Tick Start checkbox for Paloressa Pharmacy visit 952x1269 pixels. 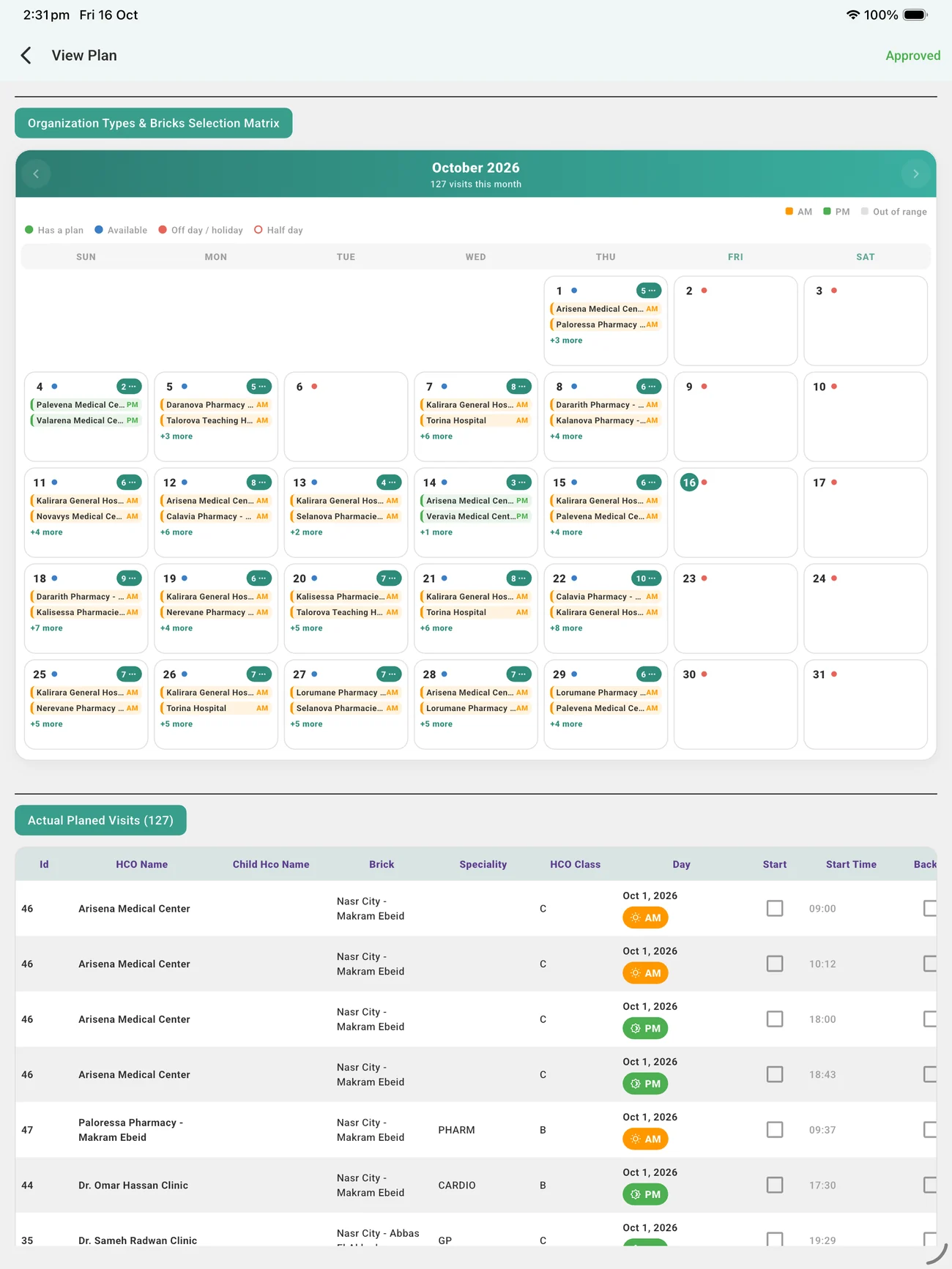tap(775, 1130)
